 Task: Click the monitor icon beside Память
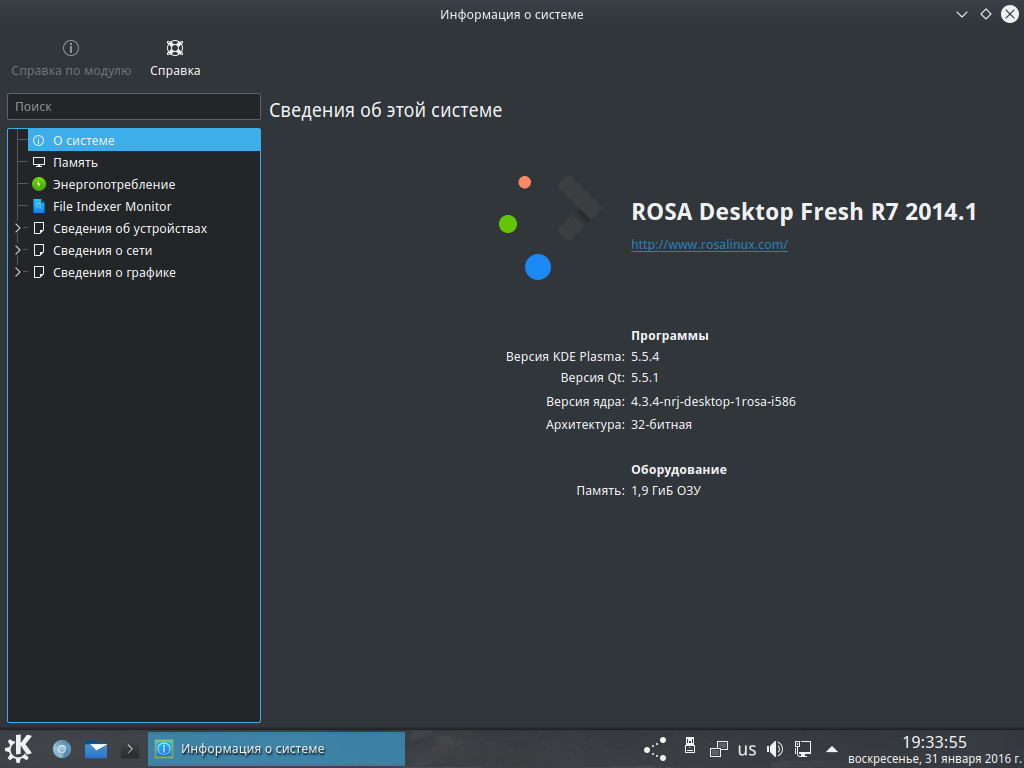(x=39, y=162)
